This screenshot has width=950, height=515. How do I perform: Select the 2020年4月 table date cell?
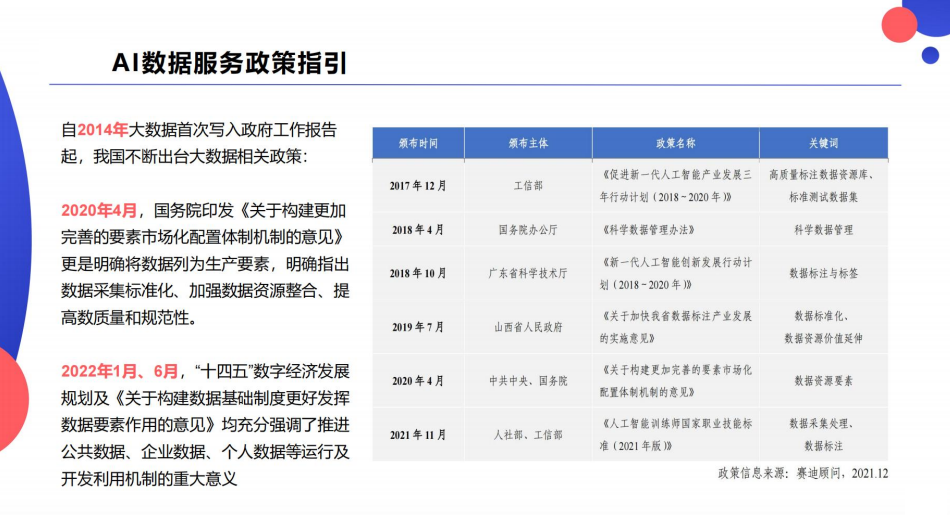coord(418,381)
